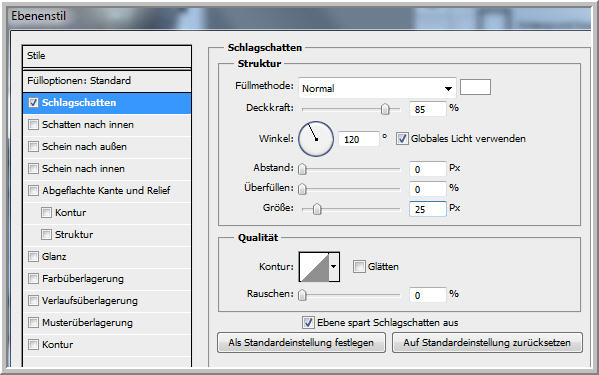Enable the Struktur sub-option checkbox
The image size is (599, 375).
pos(46,234)
